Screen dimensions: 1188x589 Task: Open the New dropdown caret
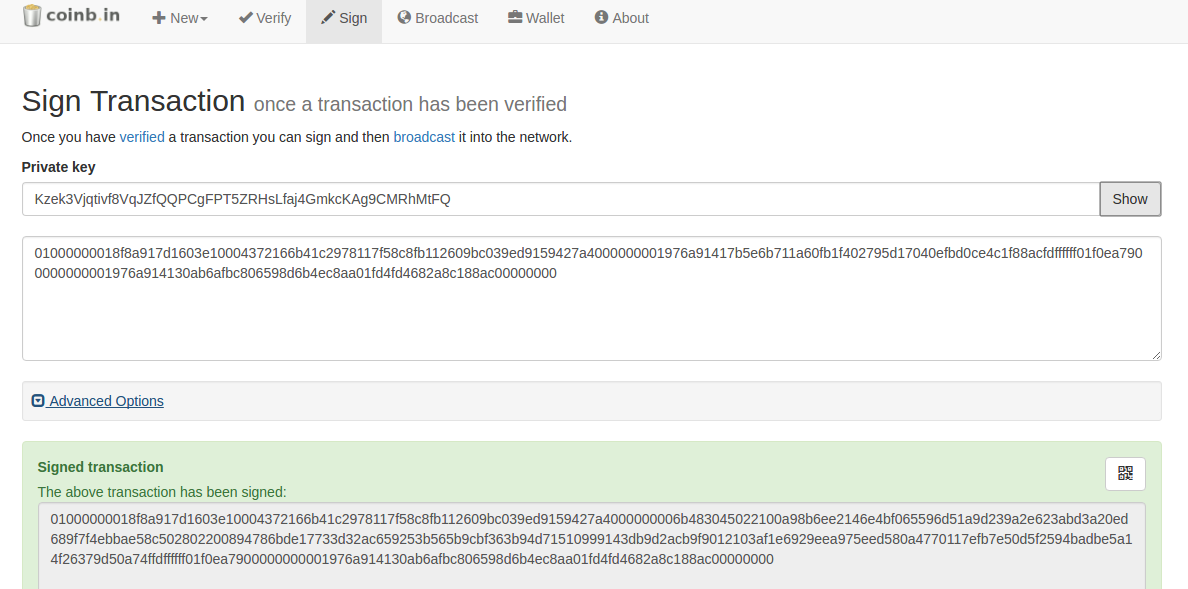pyautogui.click(x=204, y=19)
